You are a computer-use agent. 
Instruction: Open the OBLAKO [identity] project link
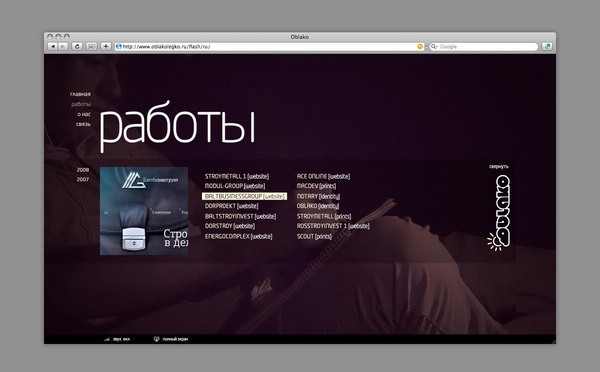(x=318, y=206)
